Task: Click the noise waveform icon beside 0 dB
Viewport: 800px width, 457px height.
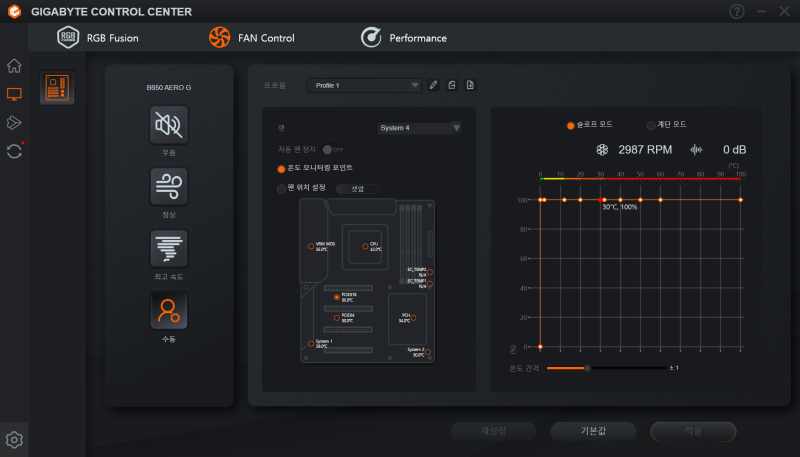Action: (x=696, y=149)
